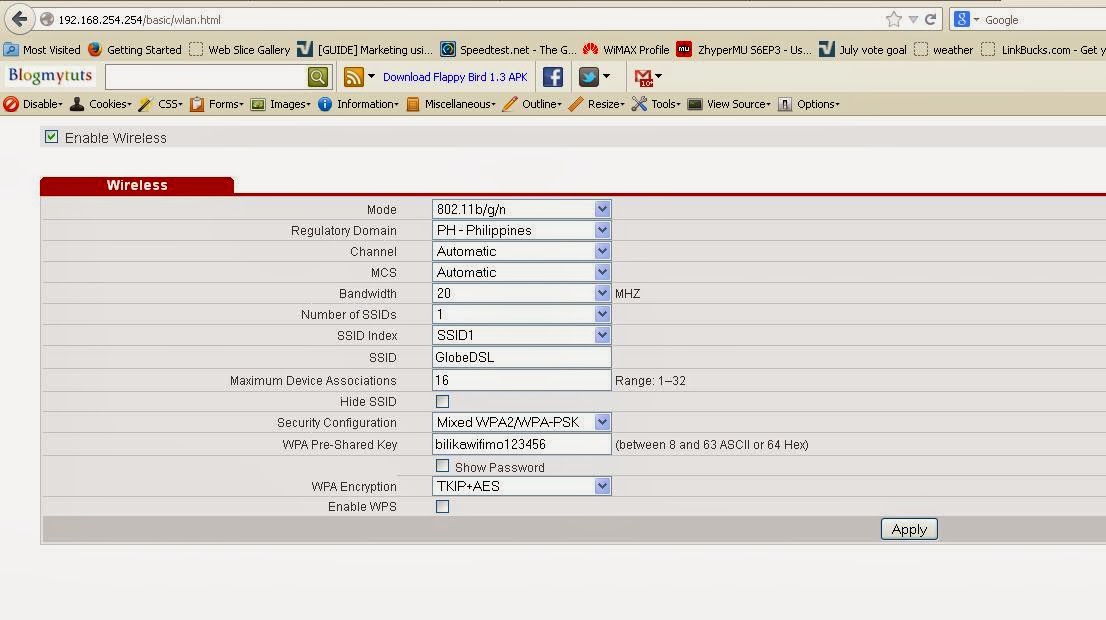This screenshot has height=620, width=1106.
Task: Open the LinkBucks.com bookmark
Action: [x=1044, y=50]
